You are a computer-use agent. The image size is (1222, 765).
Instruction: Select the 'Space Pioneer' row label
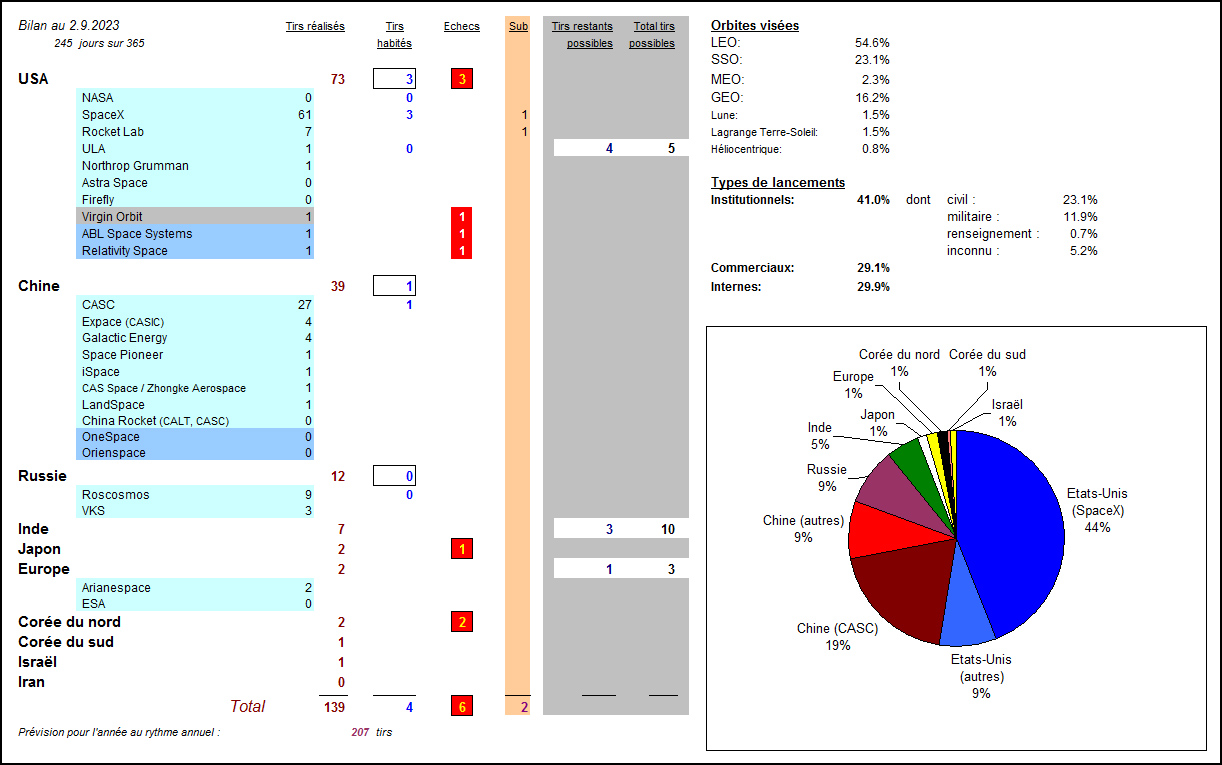coord(122,355)
